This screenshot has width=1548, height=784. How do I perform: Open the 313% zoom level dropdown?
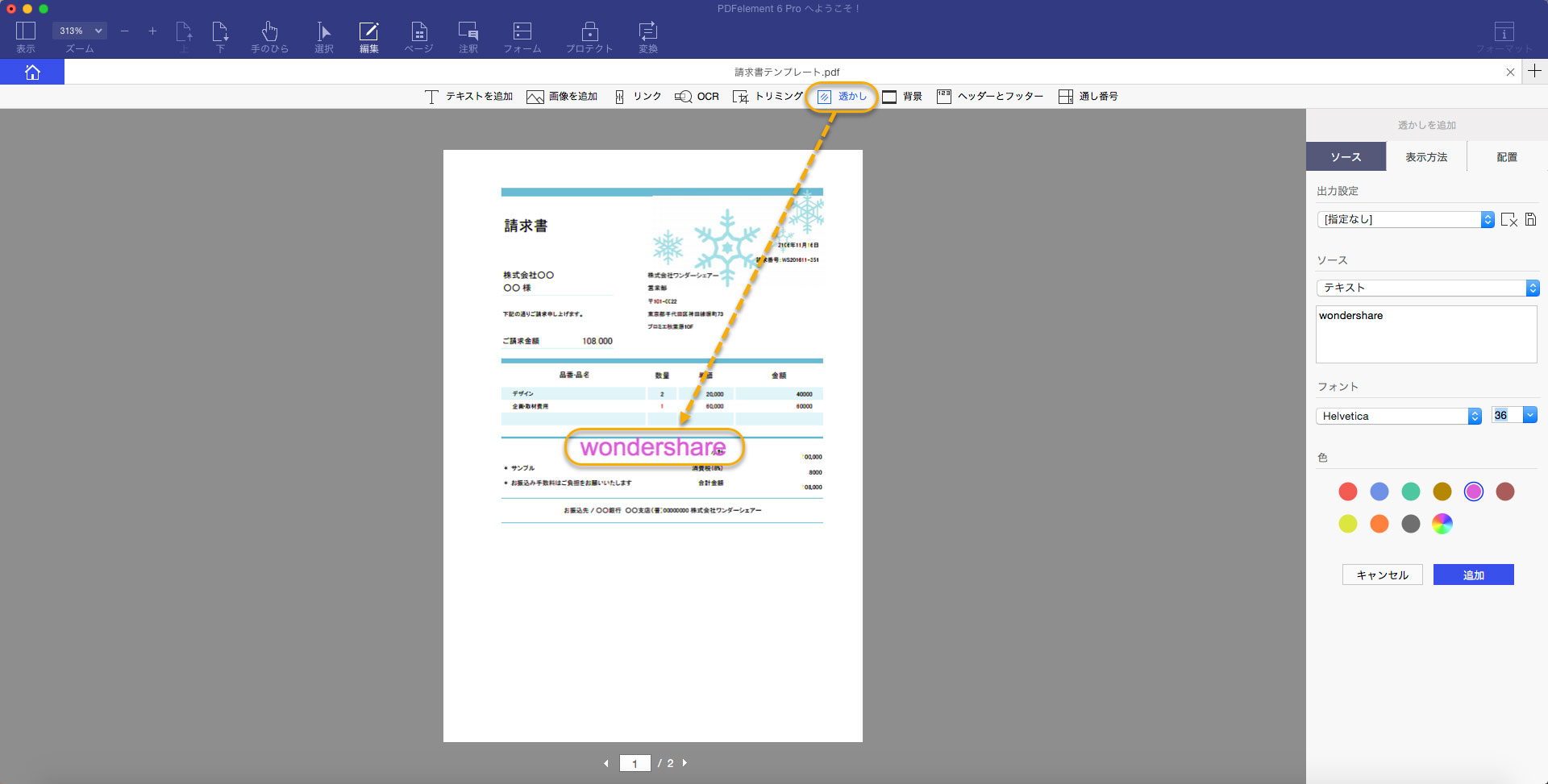pyautogui.click(x=80, y=31)
